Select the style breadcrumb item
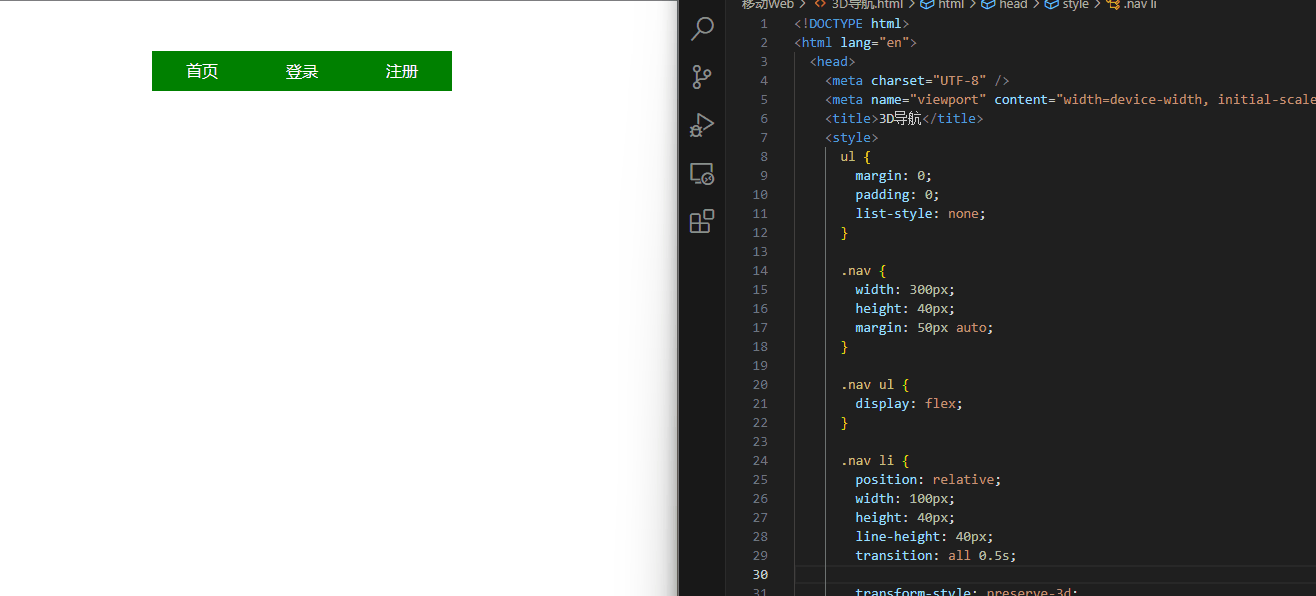Image resolution: width=1316 pixels, height=596 pixels. click(1075, 5)
